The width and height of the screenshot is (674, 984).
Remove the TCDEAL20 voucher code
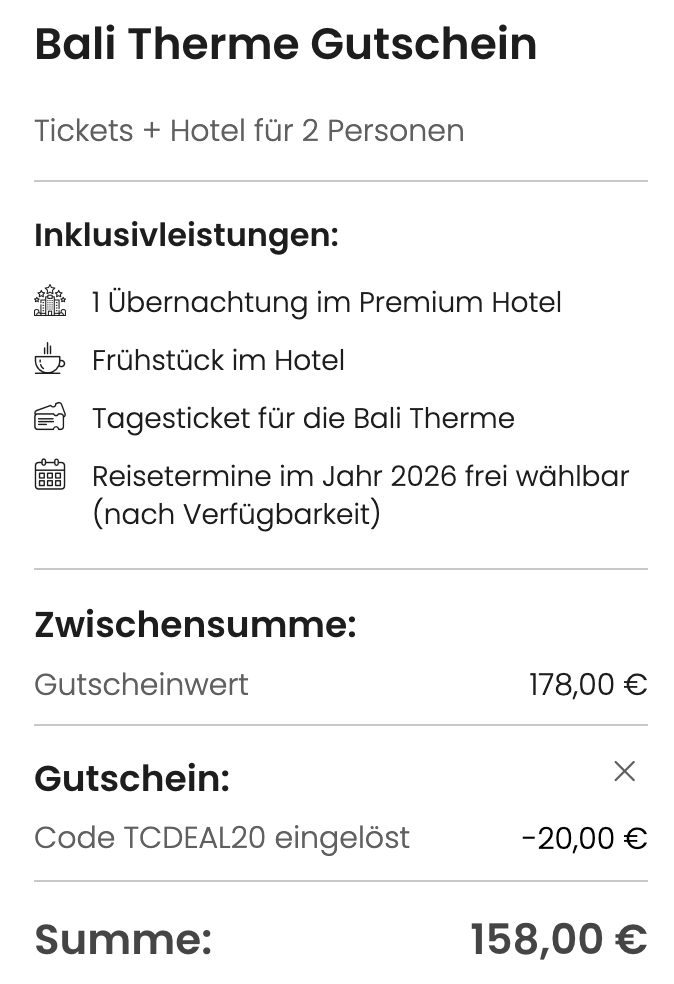[624, 771]
